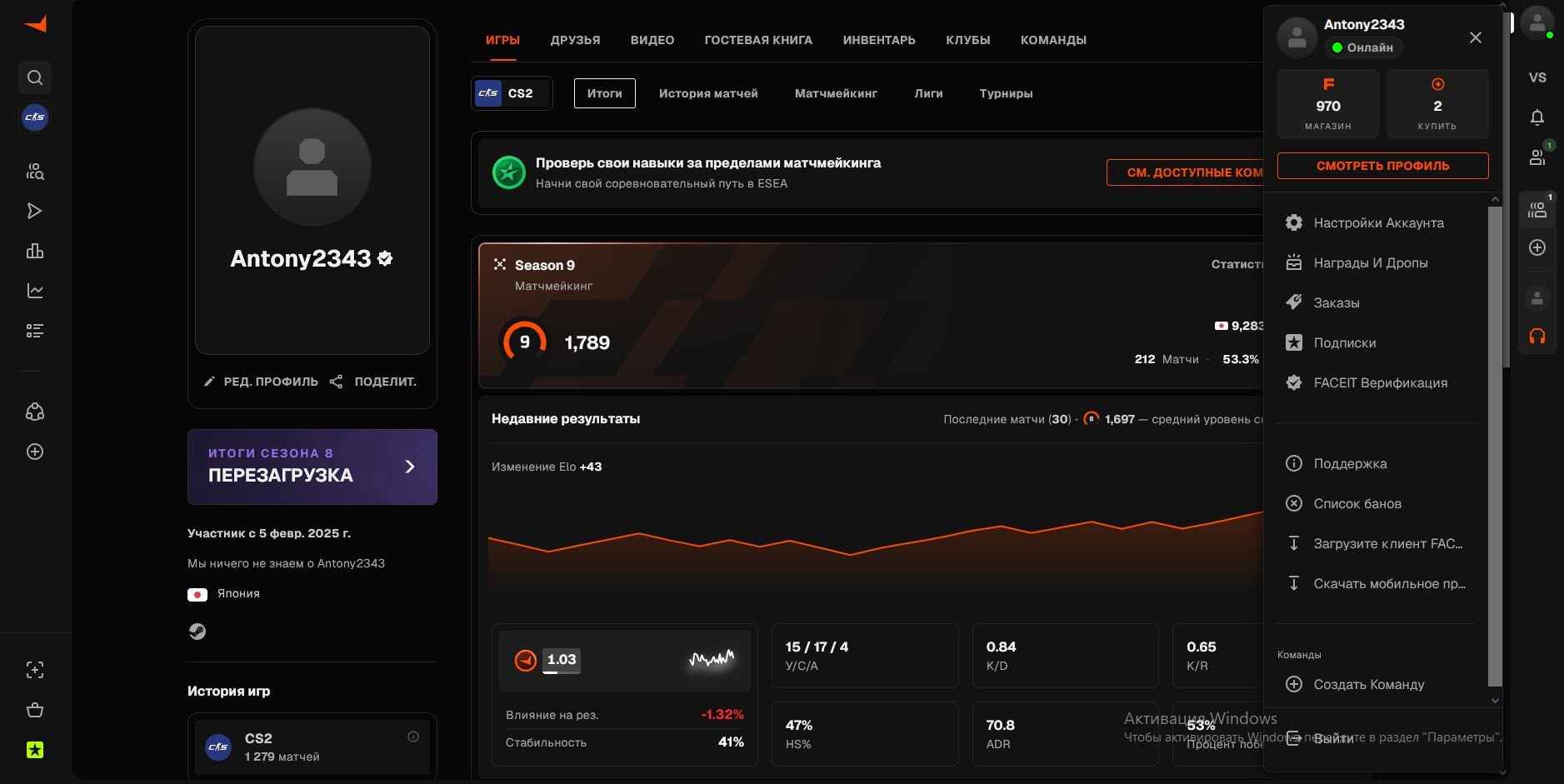This screenshot has width=1564, height=784.
Task: Open Награды и Дропы menu item
Action: point(1376,262)
